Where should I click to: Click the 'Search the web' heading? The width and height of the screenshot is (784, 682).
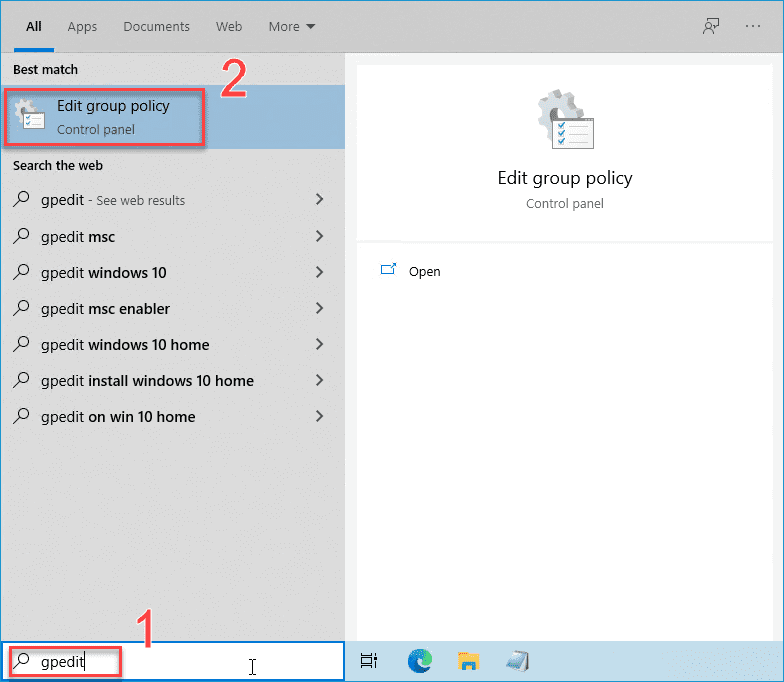coord(58,166)
